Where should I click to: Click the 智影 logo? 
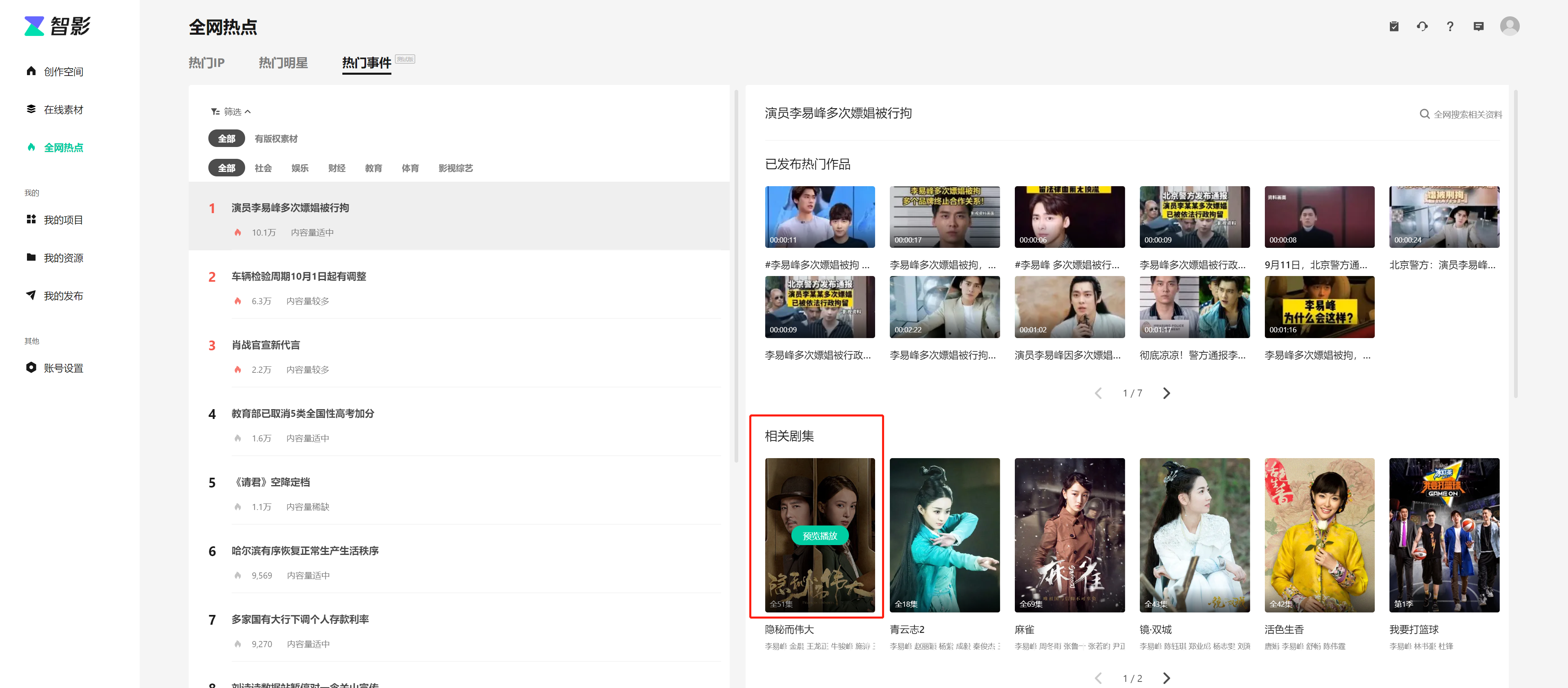click(57, 26)
